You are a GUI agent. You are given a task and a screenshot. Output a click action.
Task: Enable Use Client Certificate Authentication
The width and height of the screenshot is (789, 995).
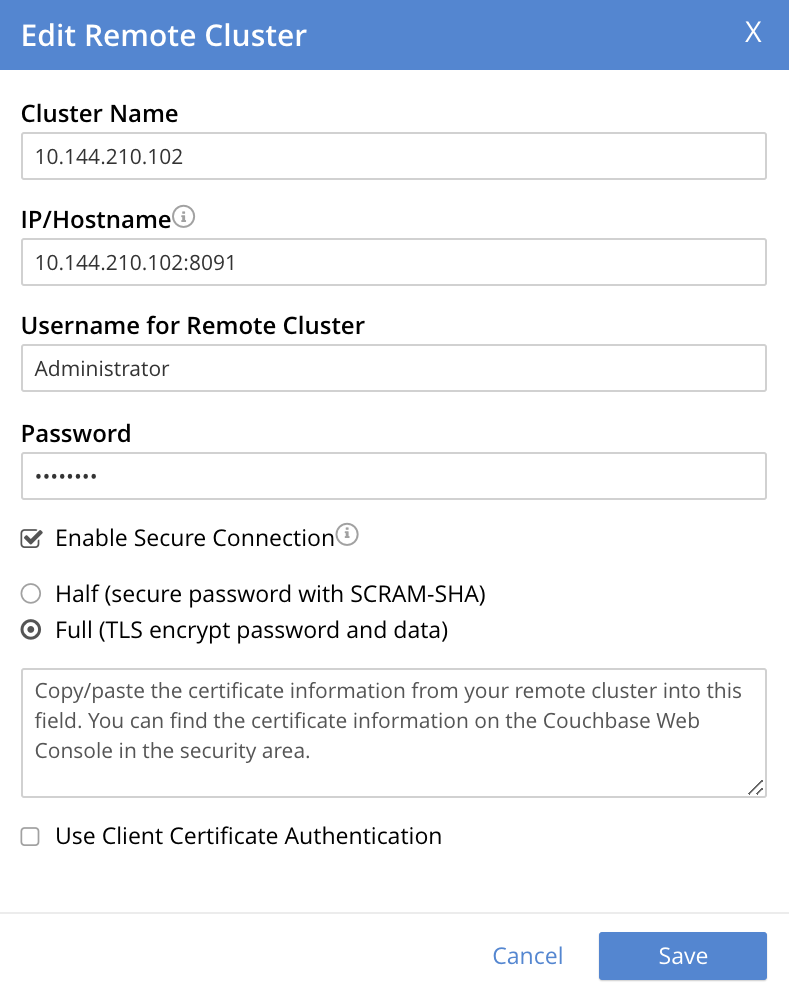tap(30, 836)
